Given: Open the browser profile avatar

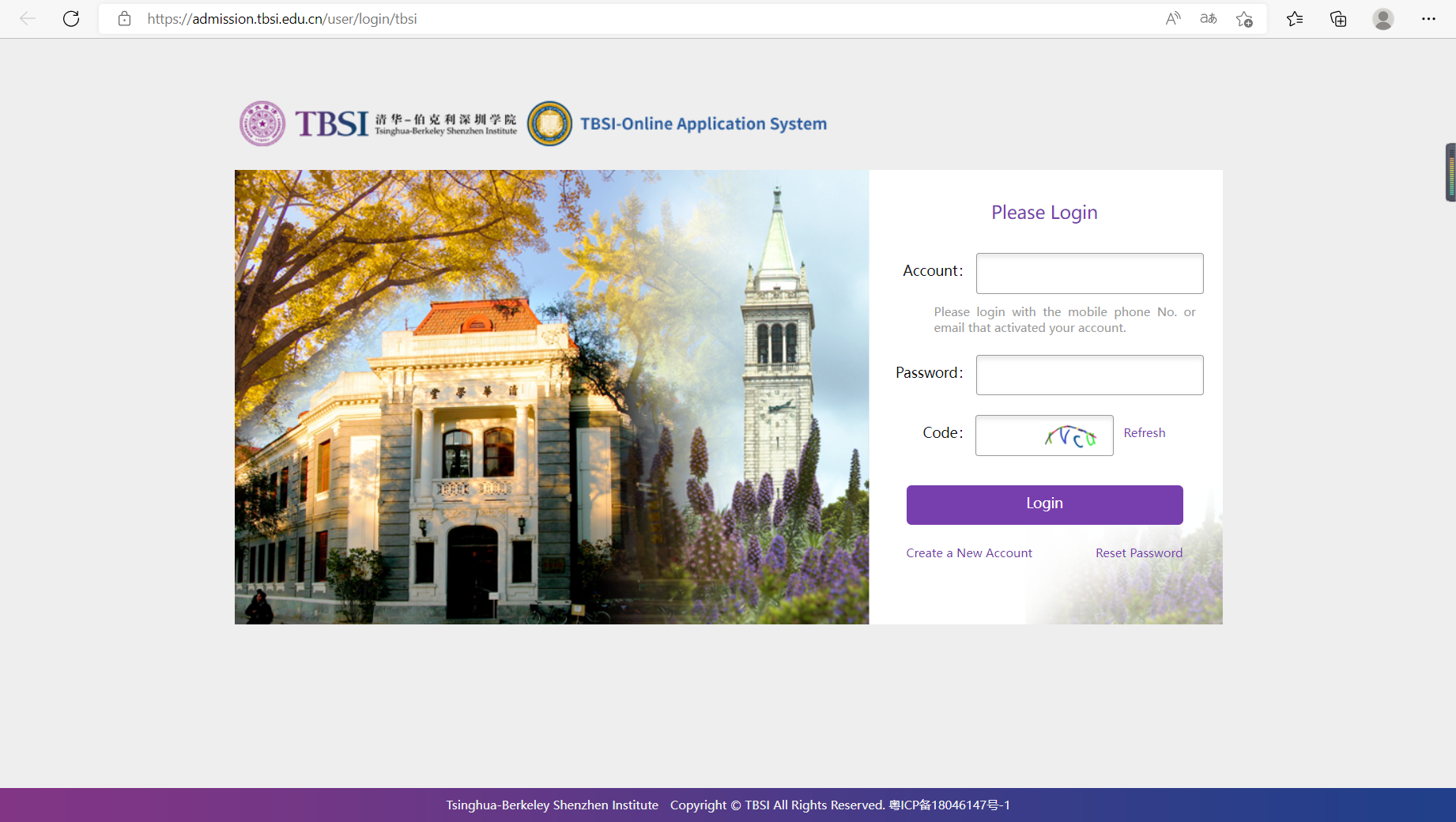Looking at the screenshot, I should click(x=1383, y=19).
